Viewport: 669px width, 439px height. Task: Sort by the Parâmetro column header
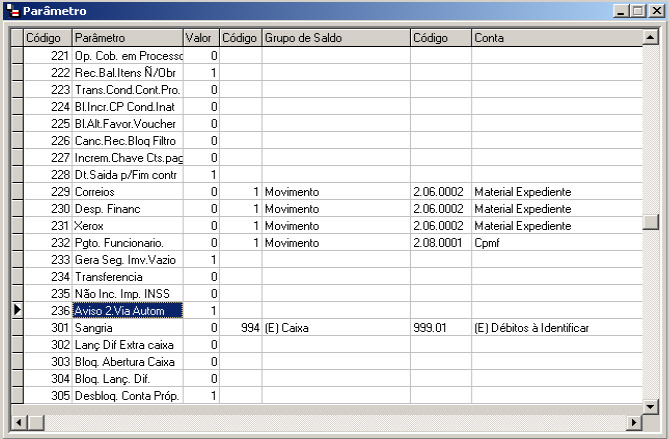point(128,38)
